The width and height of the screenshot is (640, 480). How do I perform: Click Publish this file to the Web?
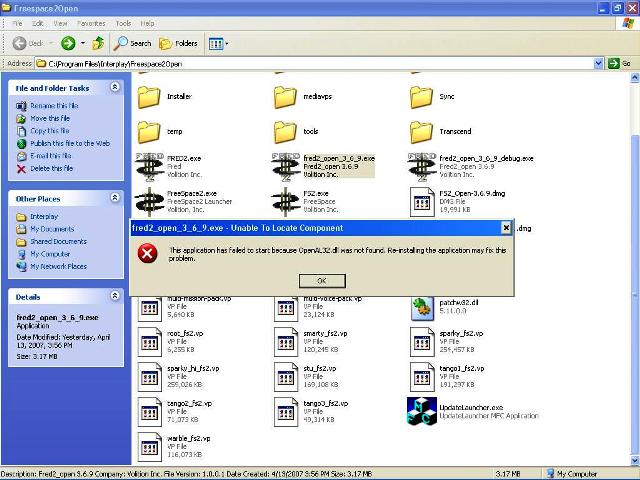point(70,144)
